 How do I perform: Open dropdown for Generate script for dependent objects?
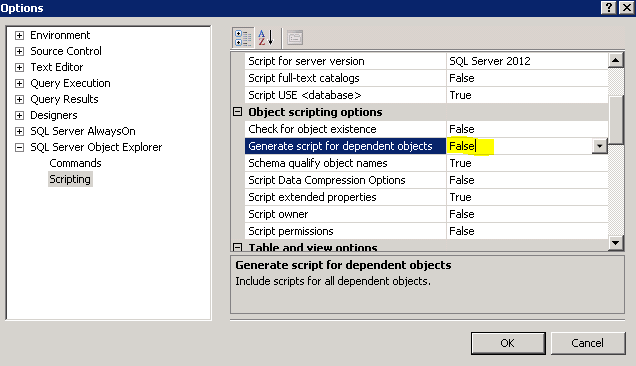[599, 146]
